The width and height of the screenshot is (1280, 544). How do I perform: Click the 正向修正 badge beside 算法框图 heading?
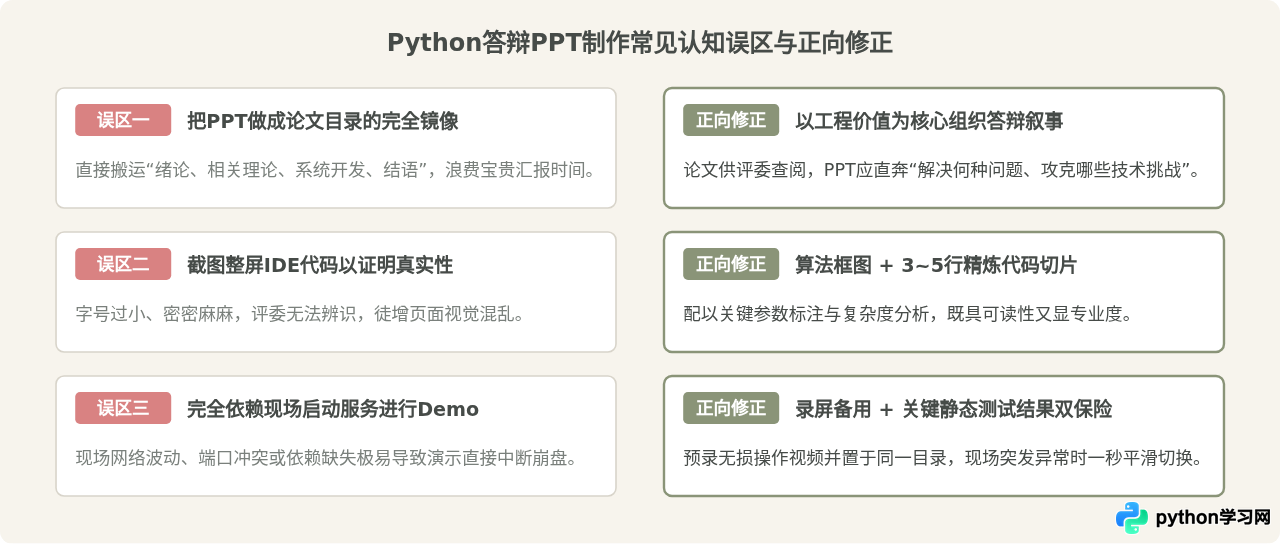731,264
